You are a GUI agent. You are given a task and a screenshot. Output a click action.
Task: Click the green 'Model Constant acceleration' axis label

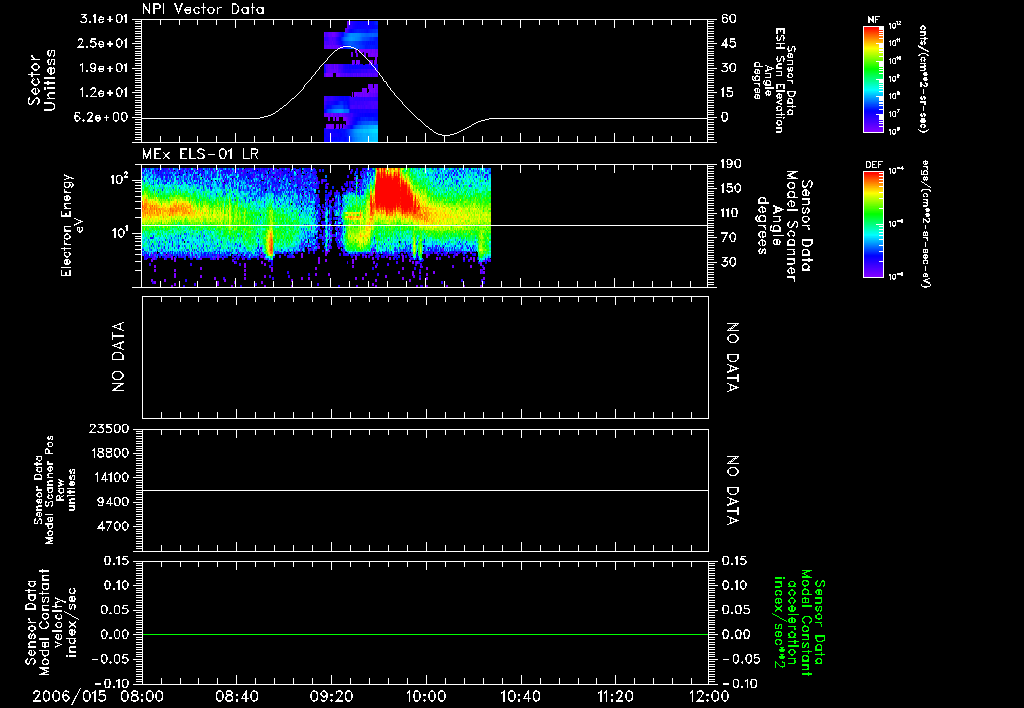pos(799,623)
